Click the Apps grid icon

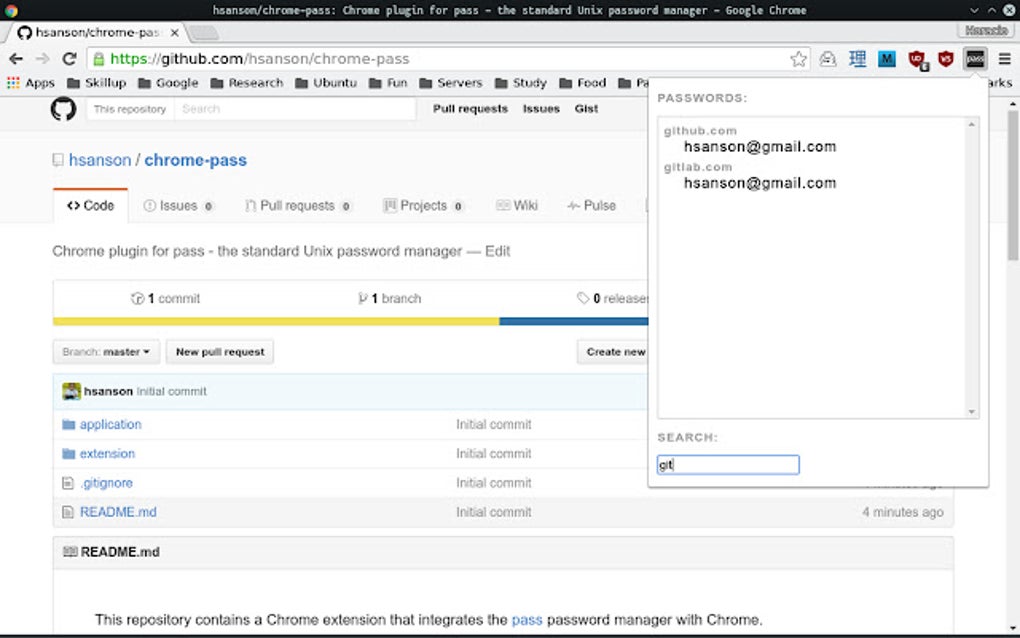(x=13, y=83)
